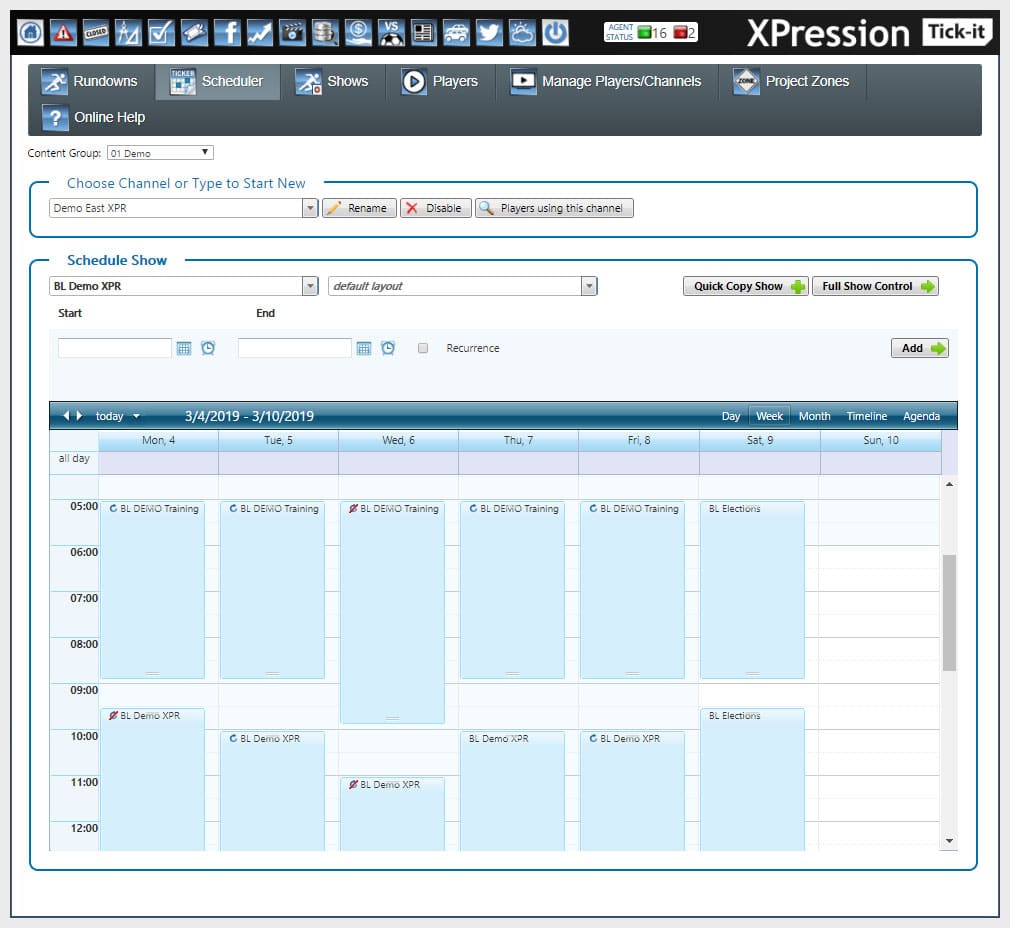Open the Start time clock picker
Viewport: 1010px width, 928px height.
[x=208, y=348]
